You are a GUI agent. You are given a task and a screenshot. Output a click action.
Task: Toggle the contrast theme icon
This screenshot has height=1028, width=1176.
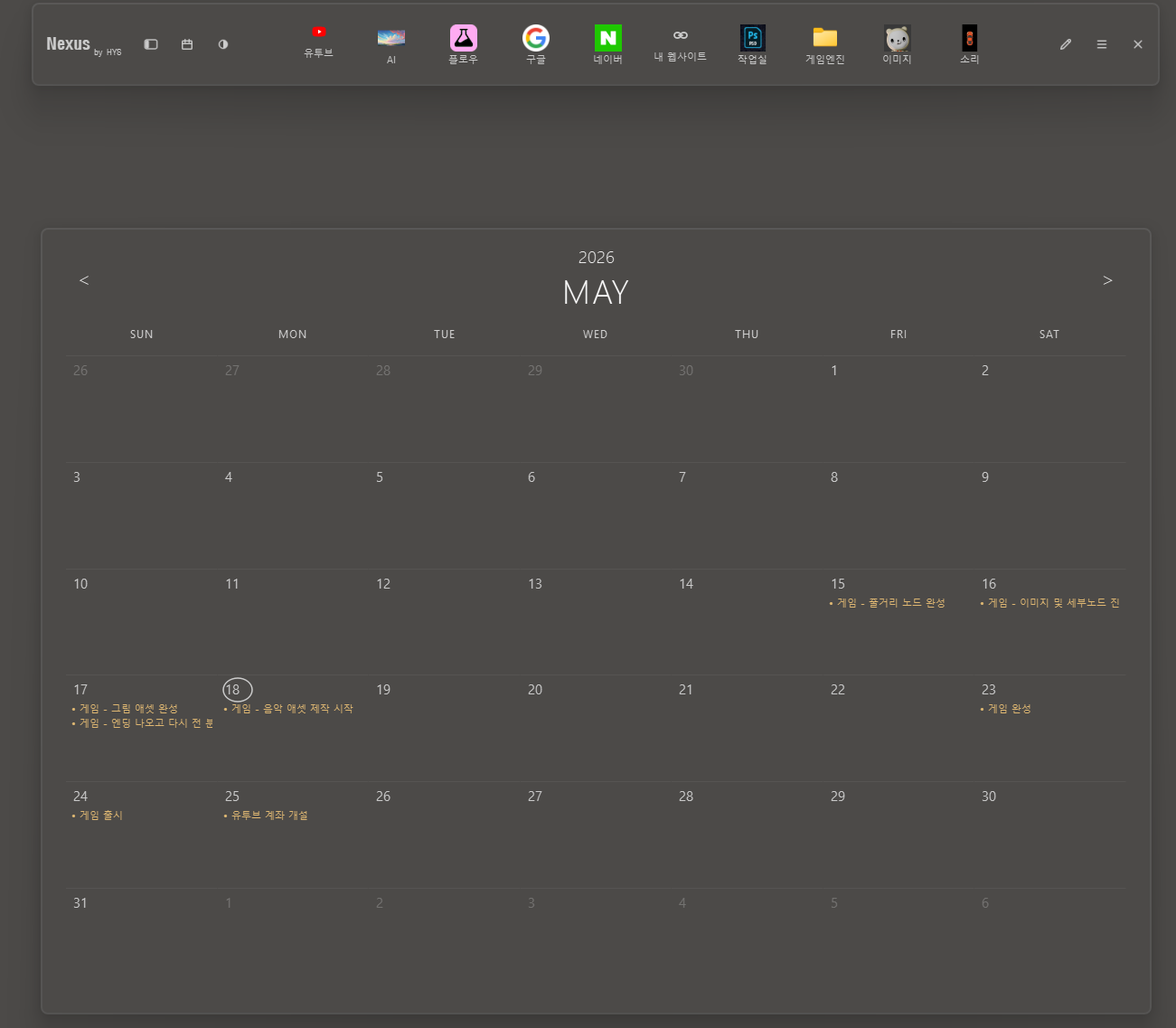[223, 44]
